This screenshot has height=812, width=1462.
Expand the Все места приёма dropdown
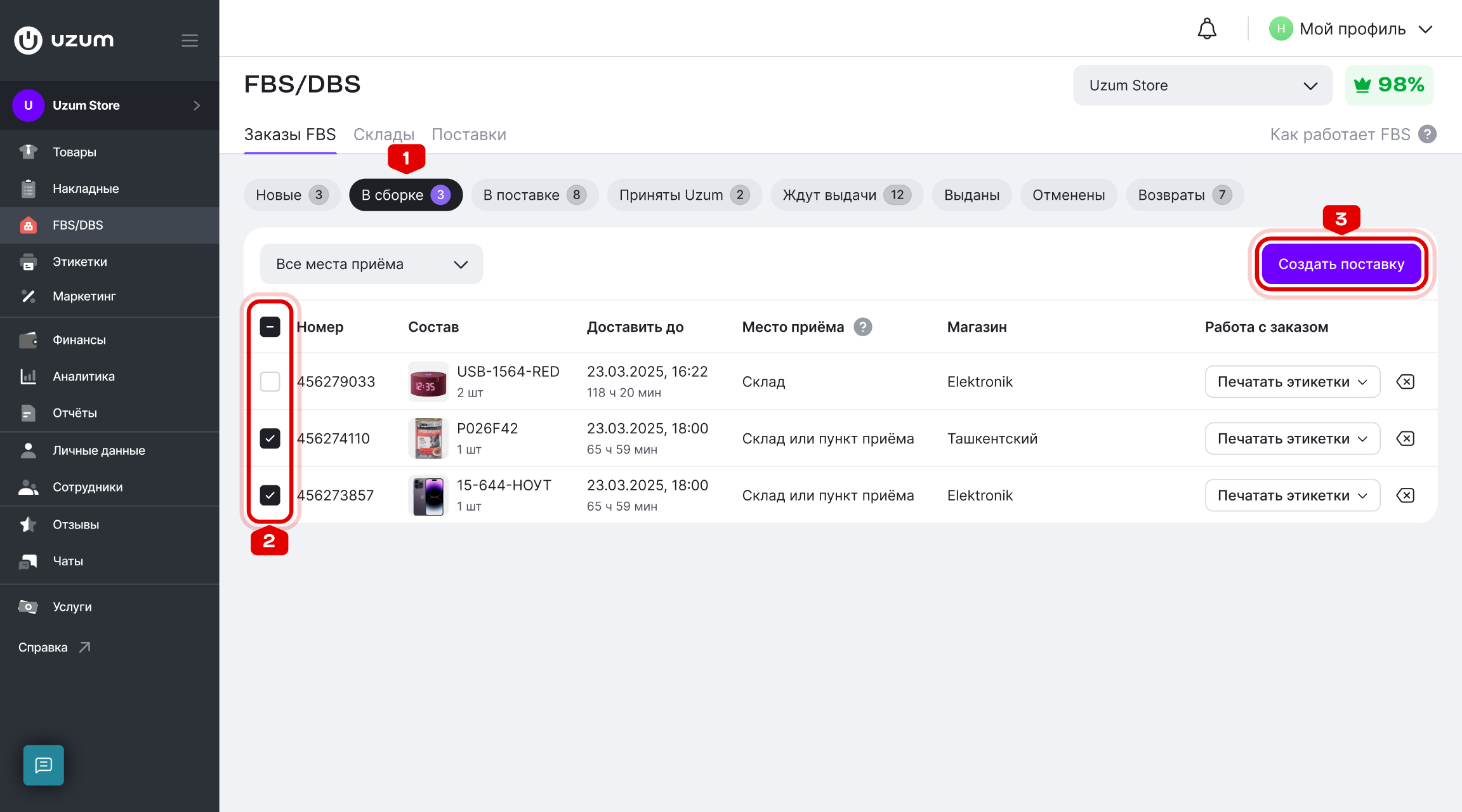coord(371,264)
